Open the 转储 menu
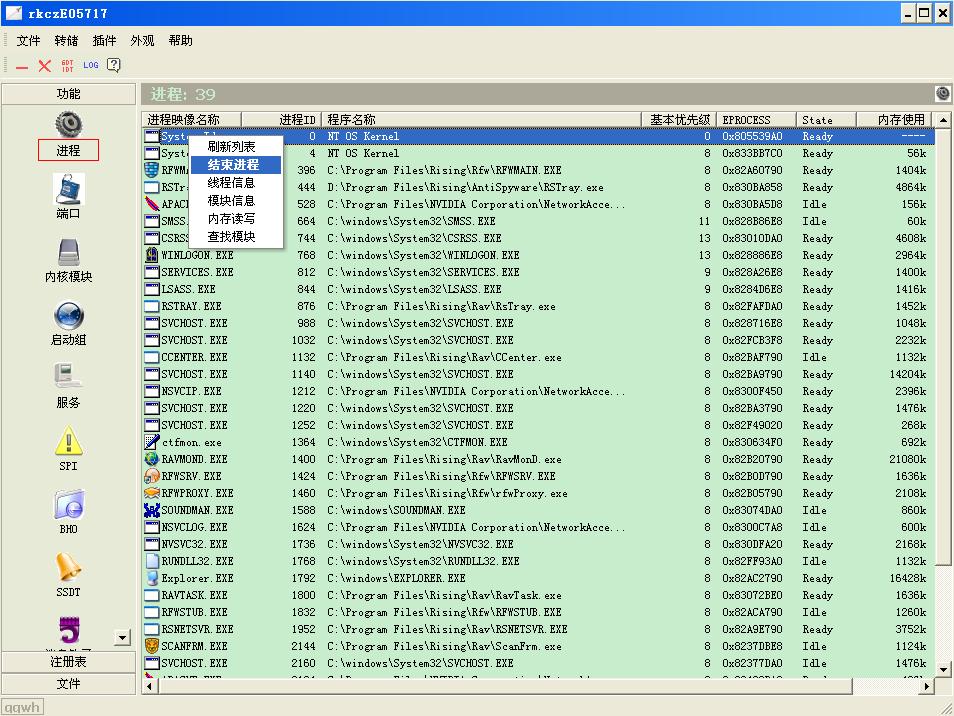This screenshot has height=716, width=954. (x=66, y=41)
